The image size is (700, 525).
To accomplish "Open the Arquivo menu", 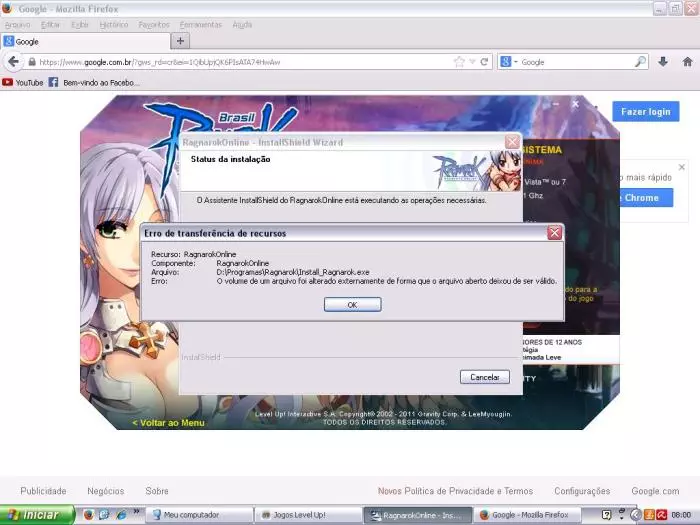I will [x=18, y=25].
